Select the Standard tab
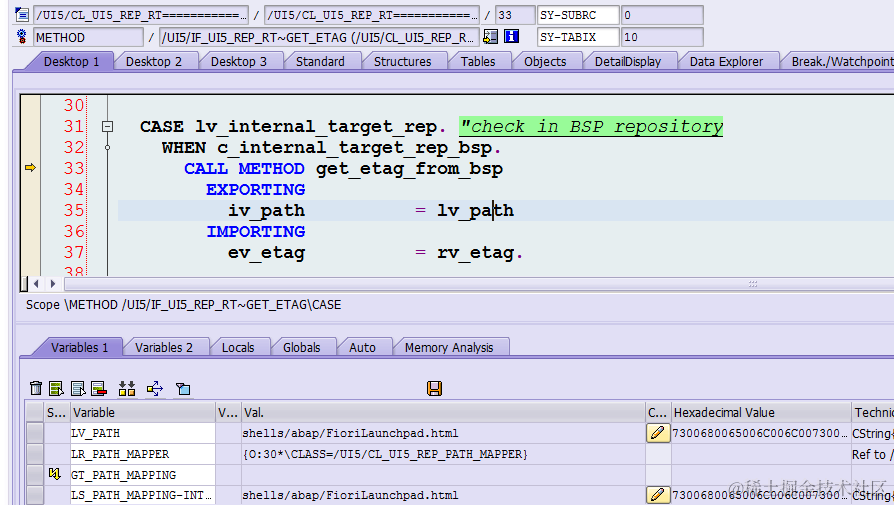The width and height of the screenshot is (894, 505). [320, 62]
